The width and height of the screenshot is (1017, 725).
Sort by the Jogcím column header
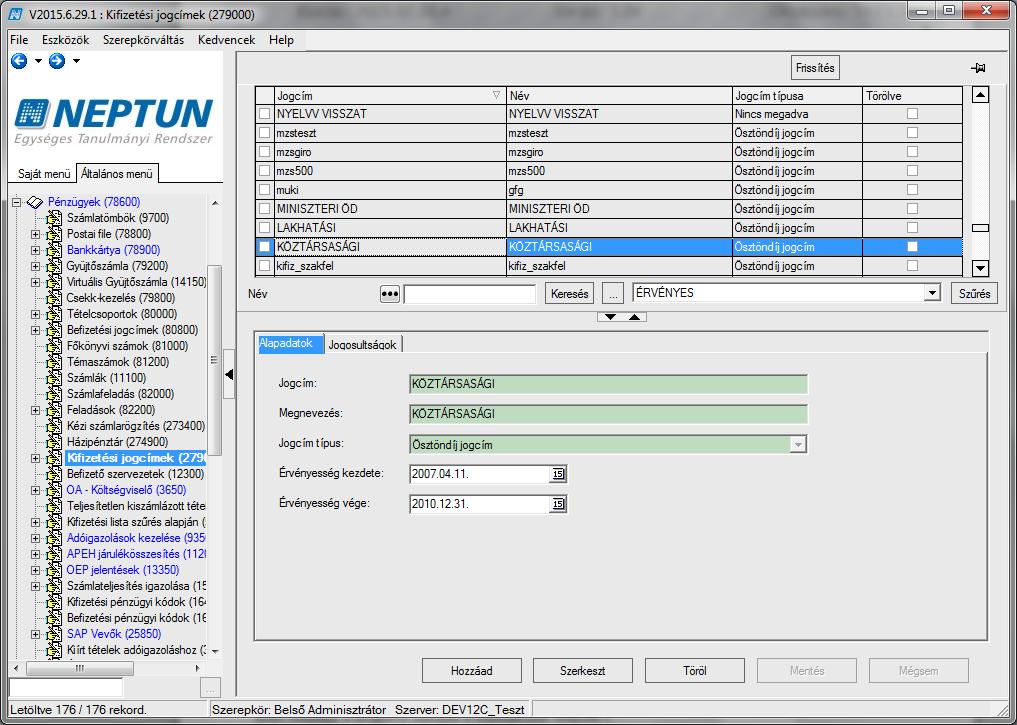390,95
